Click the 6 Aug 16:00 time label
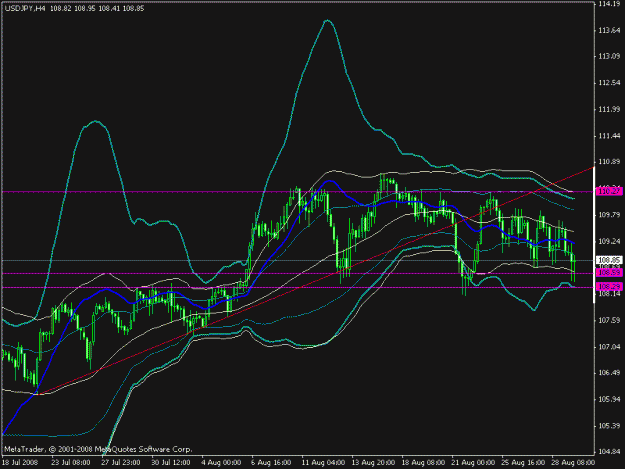 point(271,463)
